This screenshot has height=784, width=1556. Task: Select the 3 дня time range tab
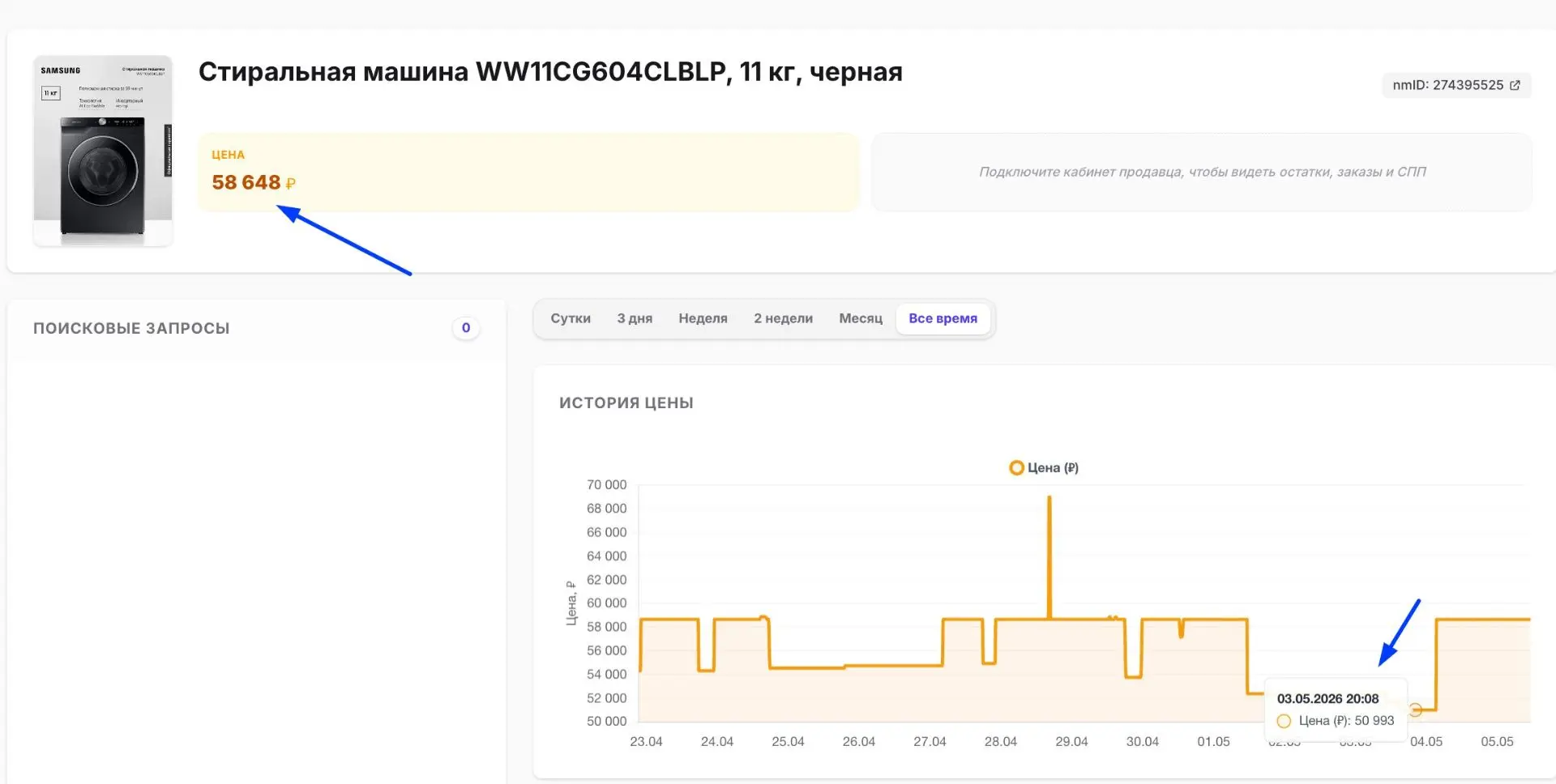tap(635, 318)
